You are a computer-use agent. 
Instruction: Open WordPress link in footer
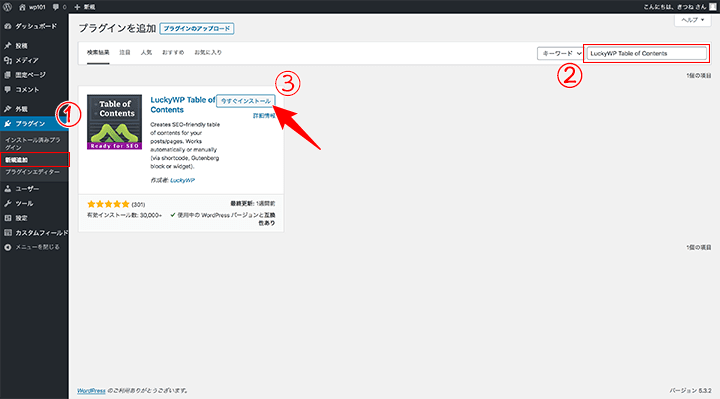91,391
